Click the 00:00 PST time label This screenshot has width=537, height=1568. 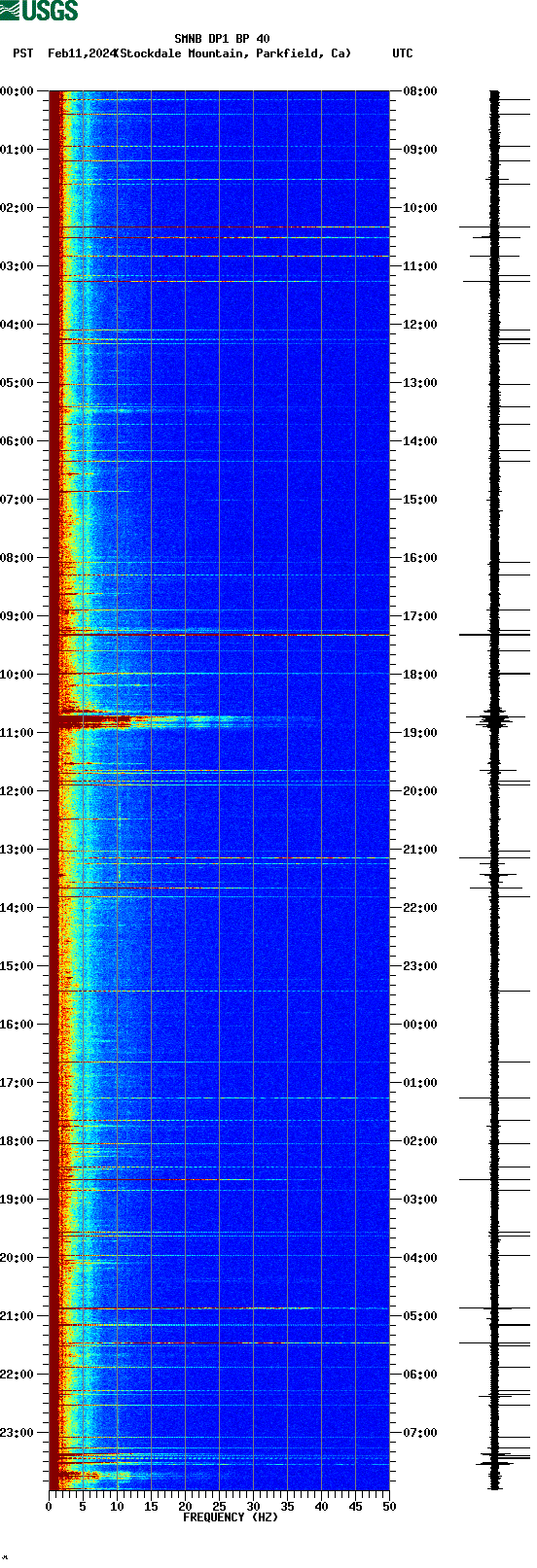pyautogui.click(x=18, y=91)
